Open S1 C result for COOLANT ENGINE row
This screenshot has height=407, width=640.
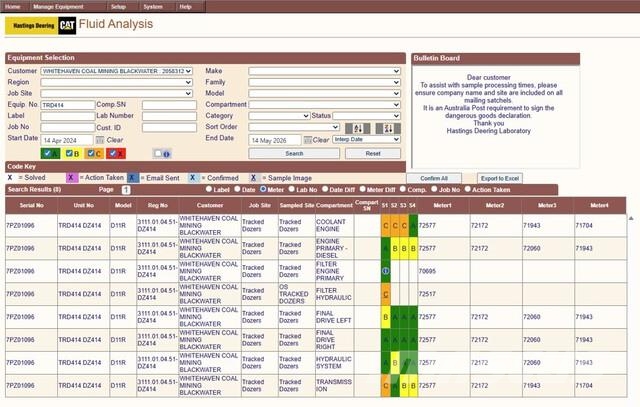386,225
